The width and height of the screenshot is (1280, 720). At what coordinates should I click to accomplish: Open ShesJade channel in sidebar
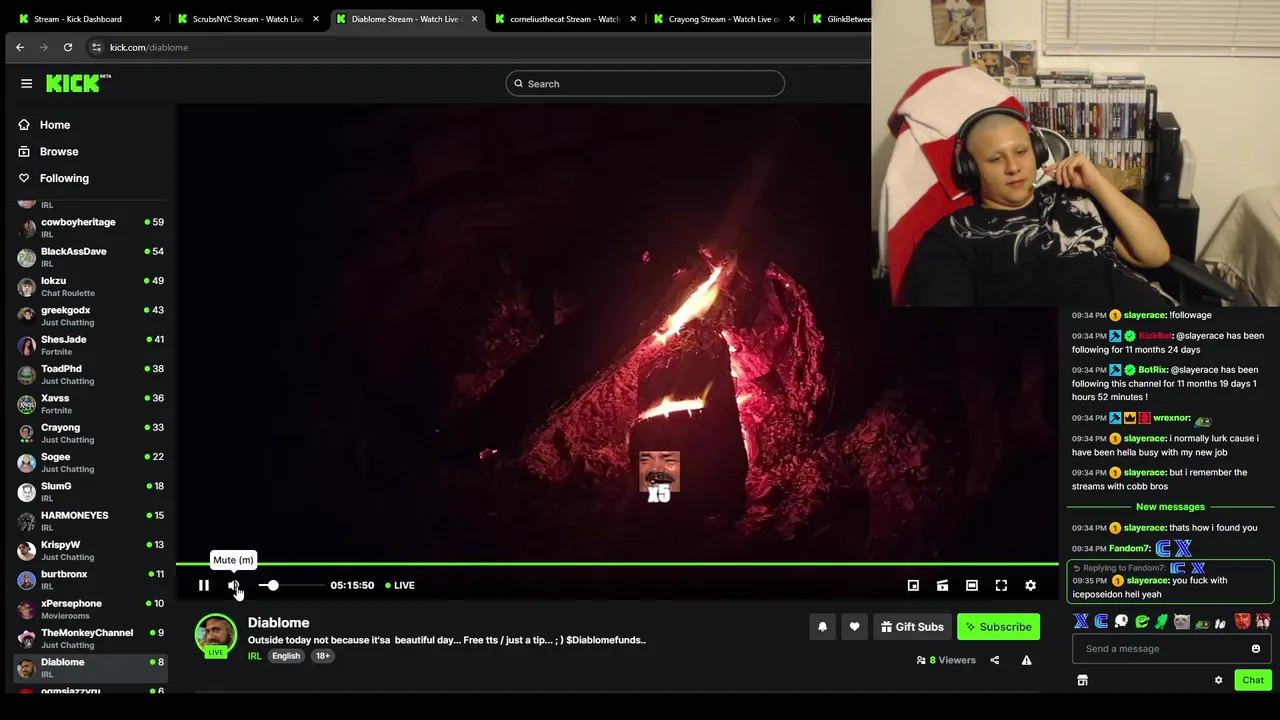click(x=90, y=344)
